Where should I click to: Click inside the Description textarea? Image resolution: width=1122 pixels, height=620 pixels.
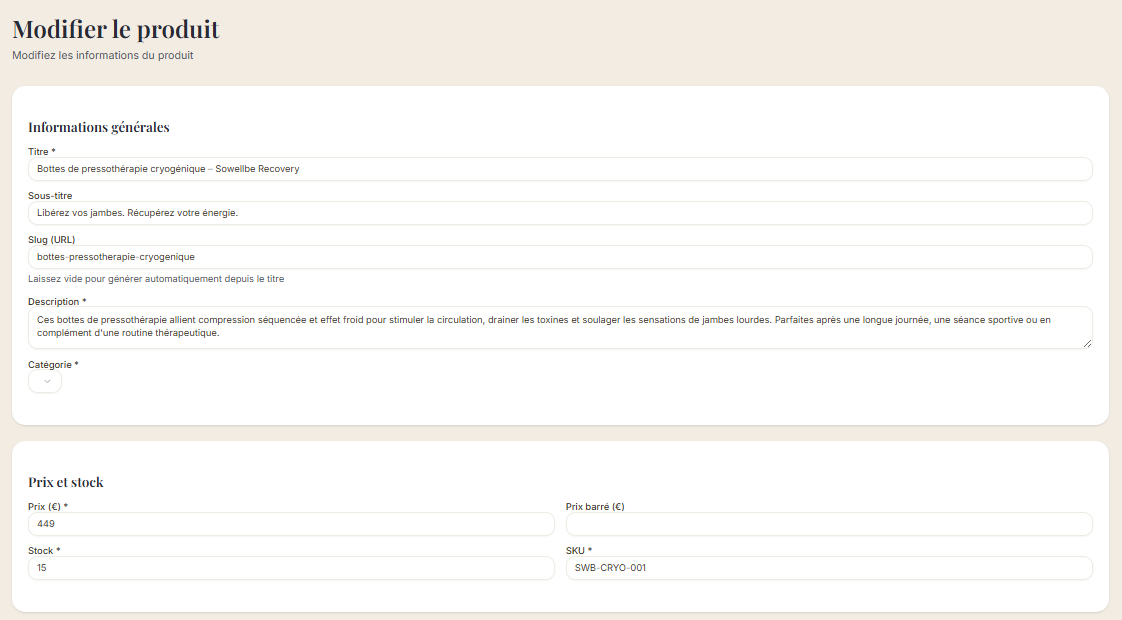(560, 327)
